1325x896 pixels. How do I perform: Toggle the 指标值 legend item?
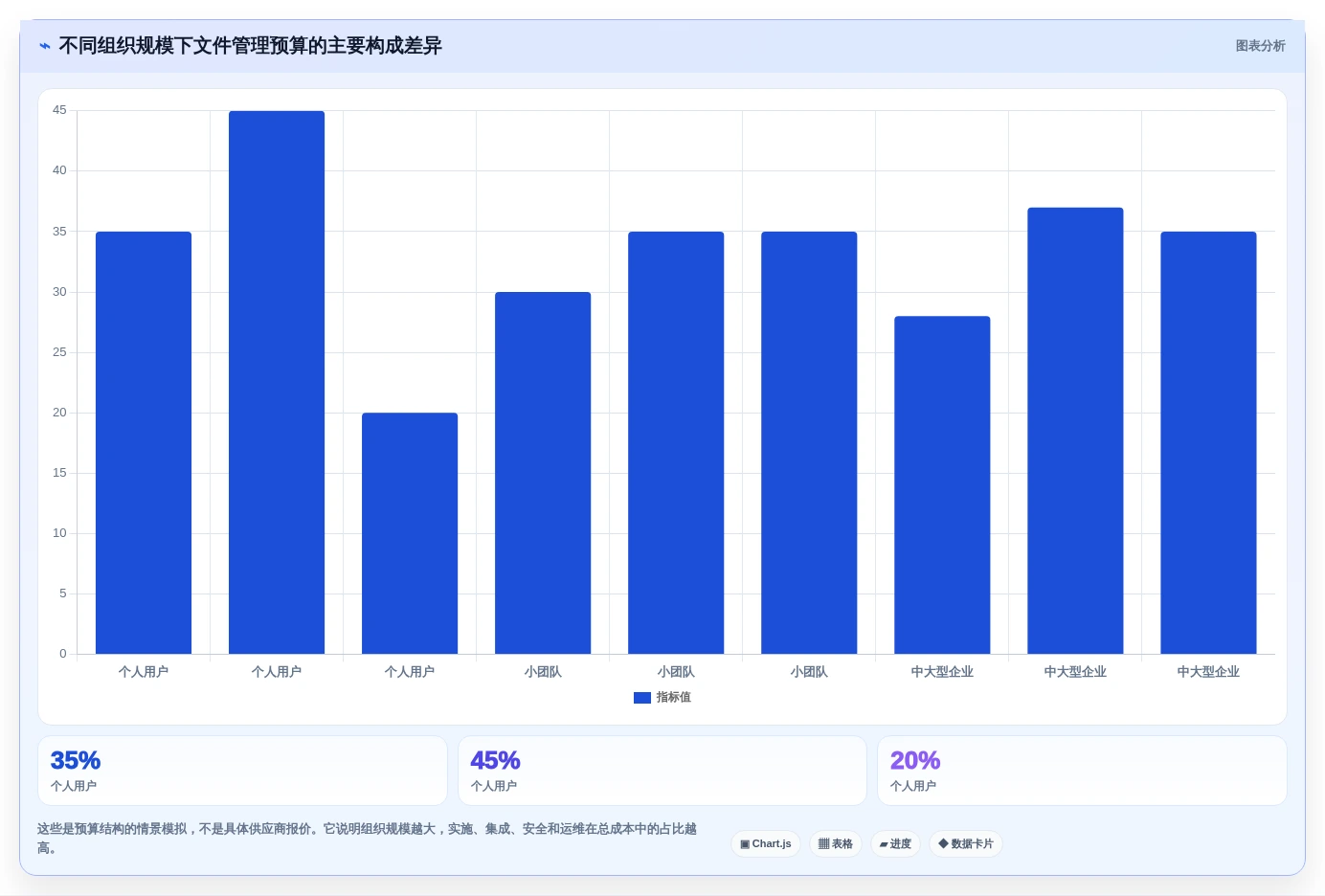pyautogui.click(x=662, y=697)
